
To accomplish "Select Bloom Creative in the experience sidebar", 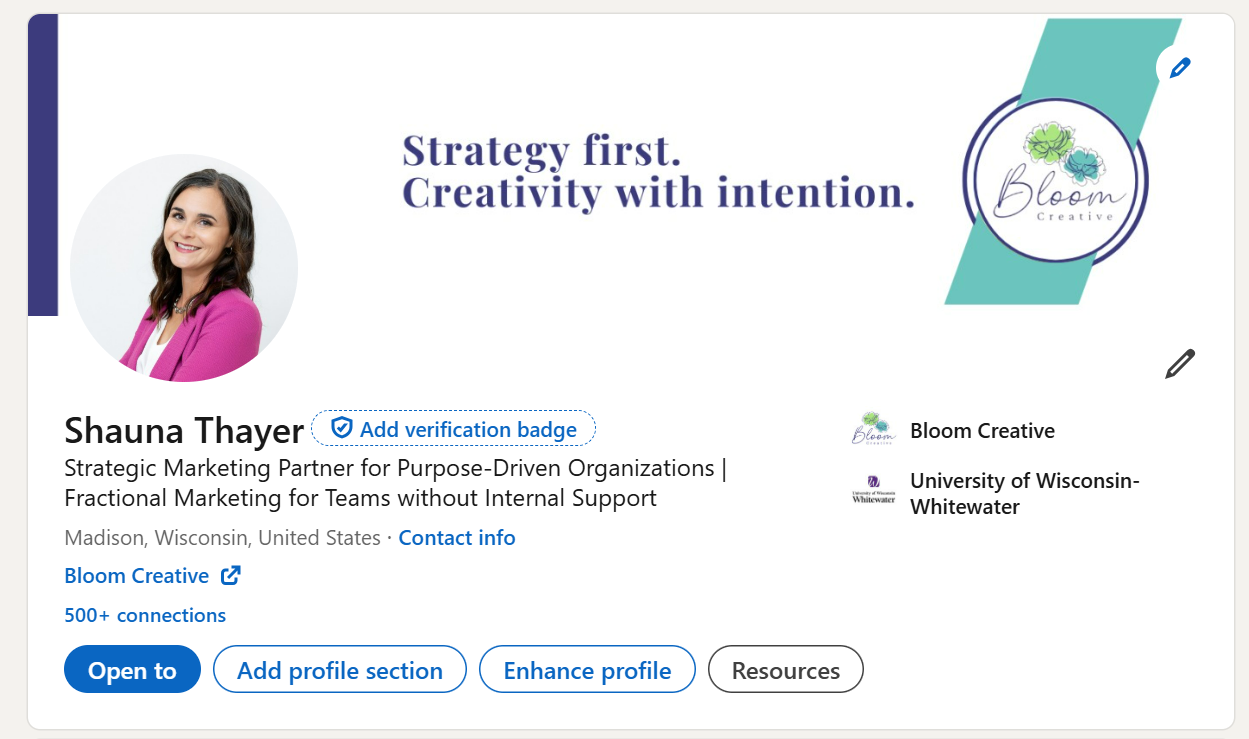I will (982, 430).
